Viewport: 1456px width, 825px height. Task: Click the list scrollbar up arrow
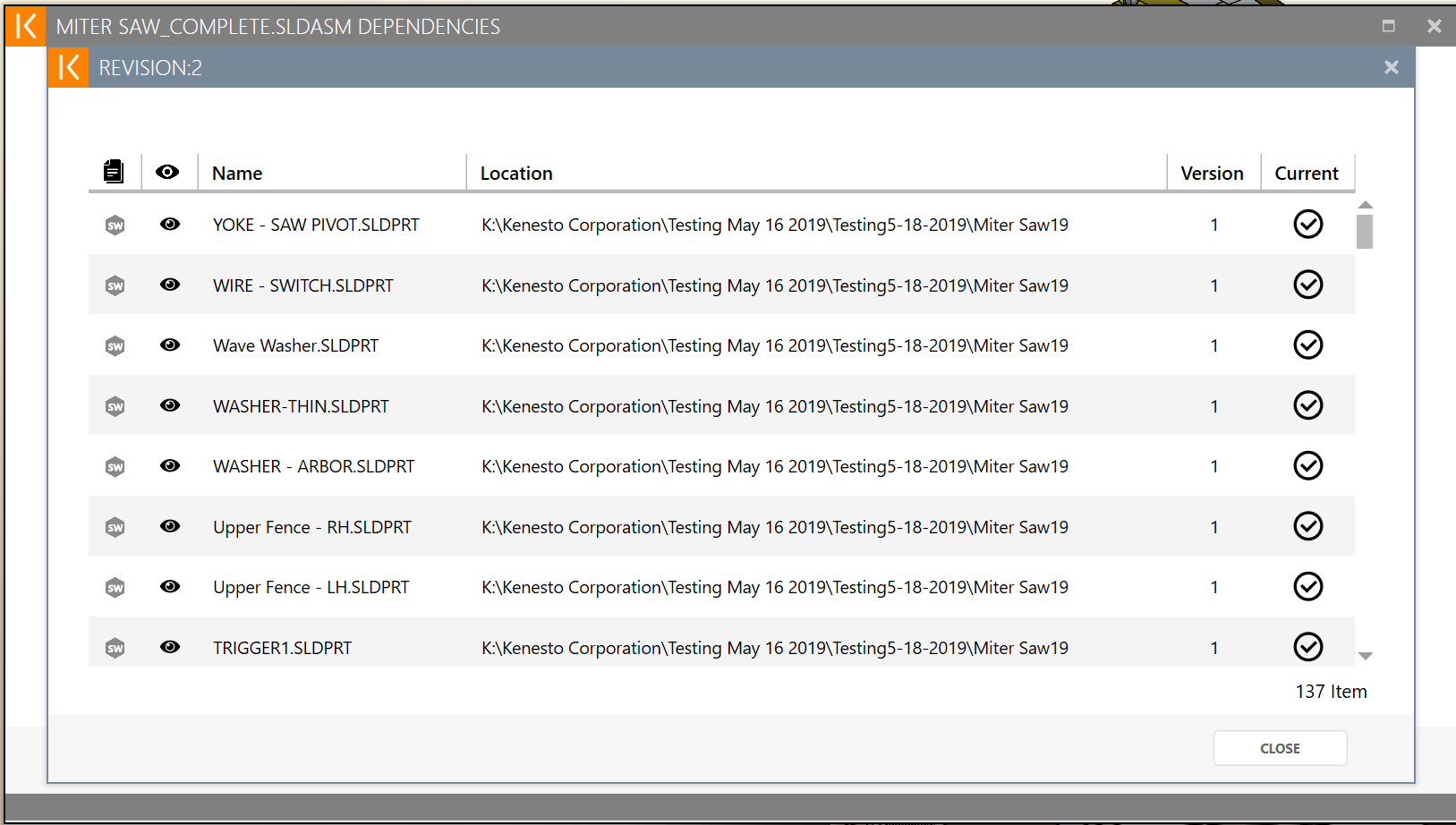click(x=1366, y=205)
